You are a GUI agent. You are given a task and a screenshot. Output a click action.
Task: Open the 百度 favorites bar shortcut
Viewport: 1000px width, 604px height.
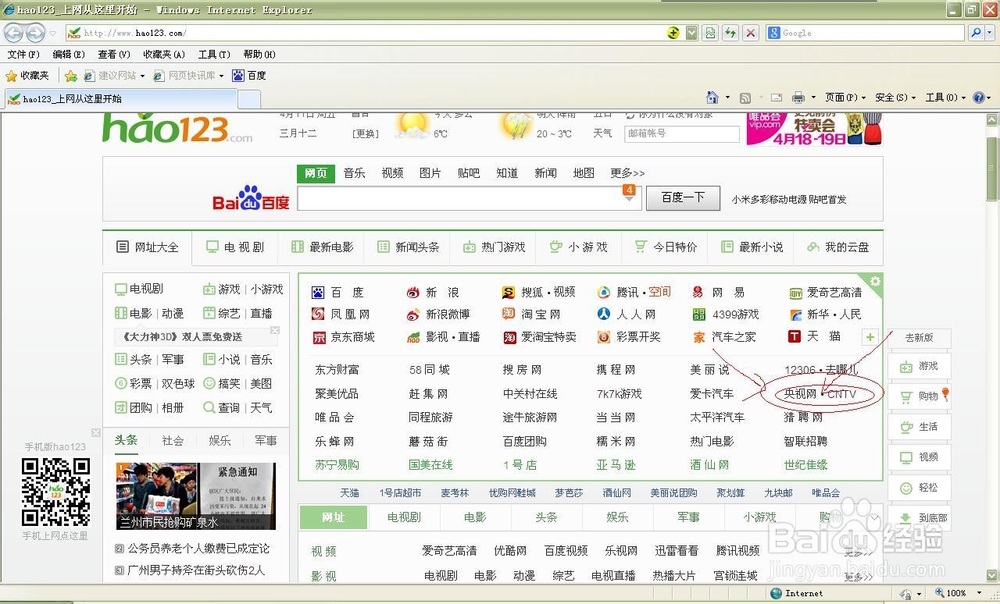tap(249, 76)
